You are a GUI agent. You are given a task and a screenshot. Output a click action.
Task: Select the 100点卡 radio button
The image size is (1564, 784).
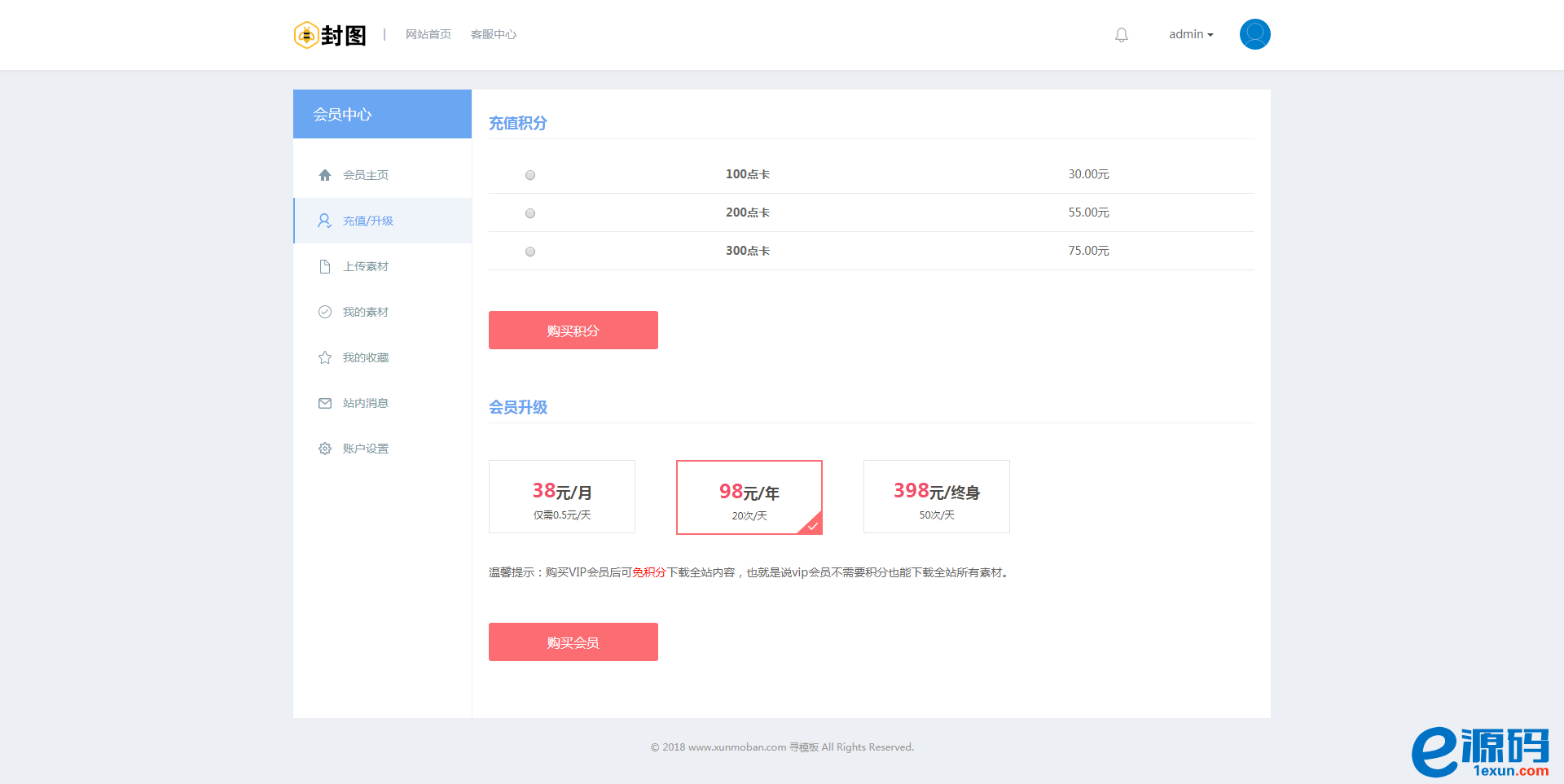point(530,175)
